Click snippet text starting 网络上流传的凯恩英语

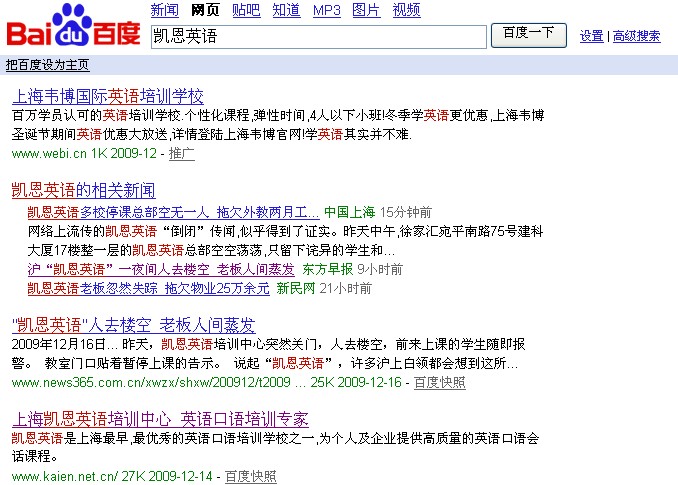[285, 241]
